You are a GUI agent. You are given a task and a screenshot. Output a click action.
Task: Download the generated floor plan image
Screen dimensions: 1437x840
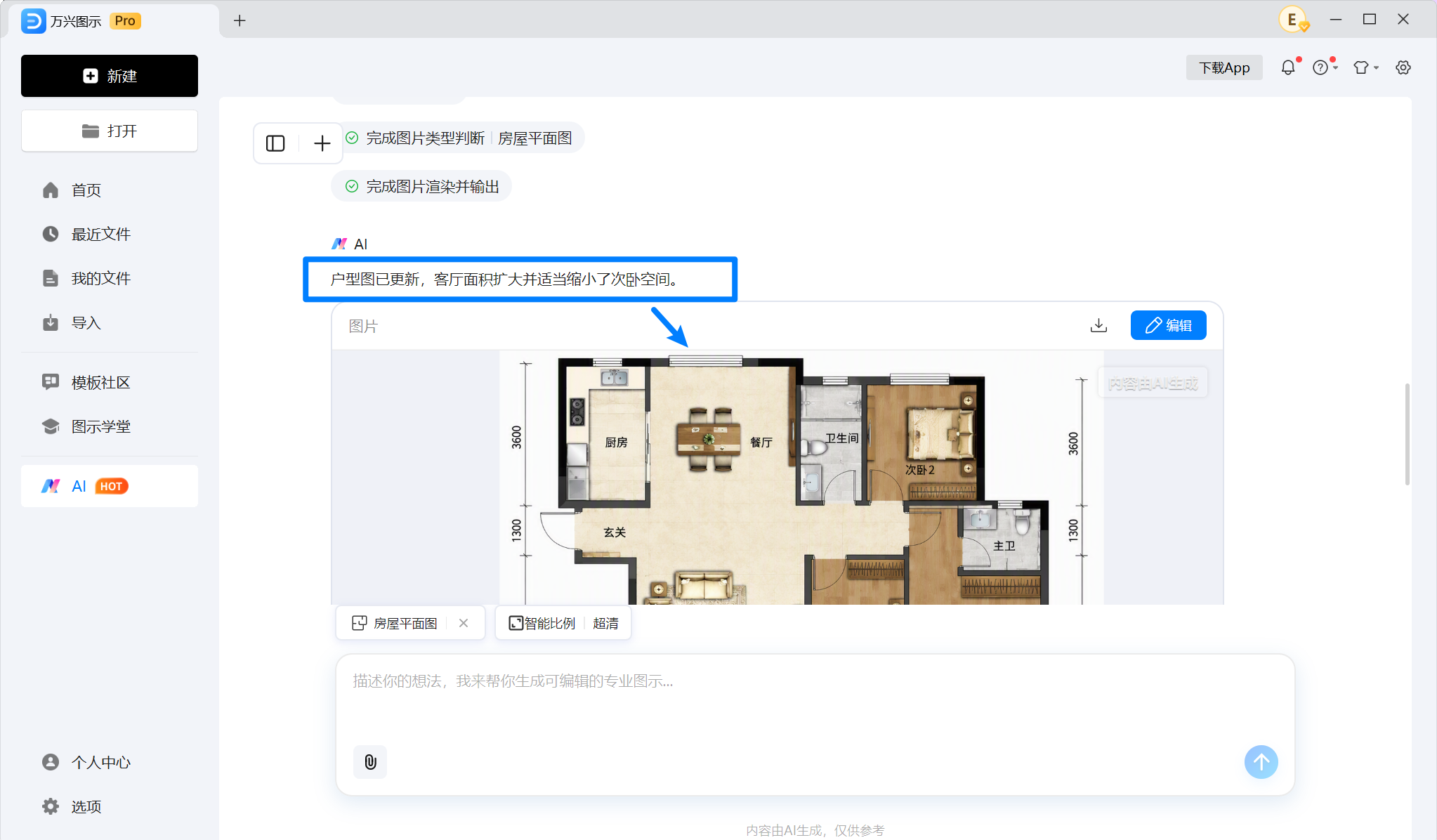point(1098,325)
